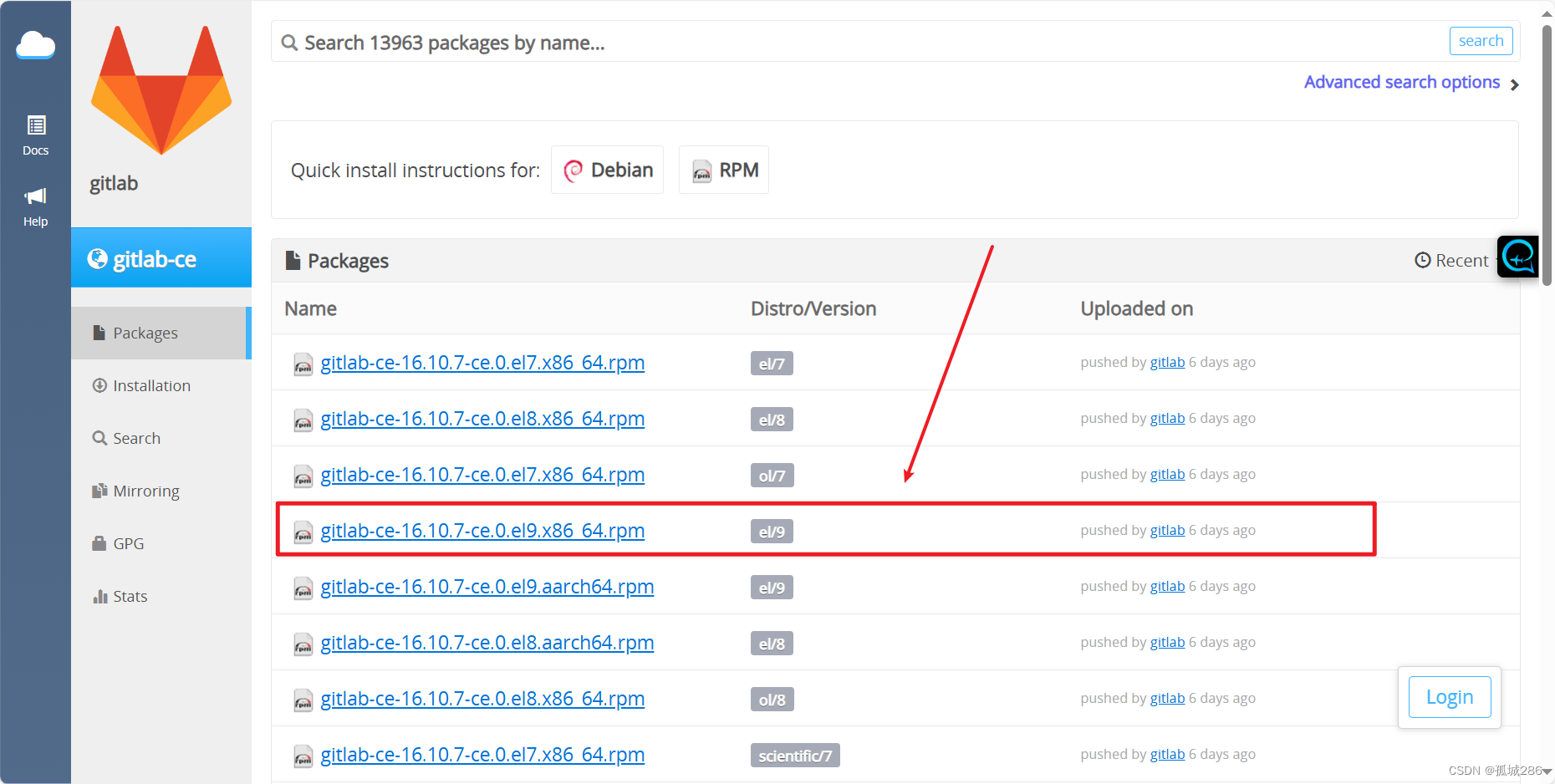Viewport: 1555px width, 784px height.
Task: Click the search button
Action: (x=1481, y=41)
